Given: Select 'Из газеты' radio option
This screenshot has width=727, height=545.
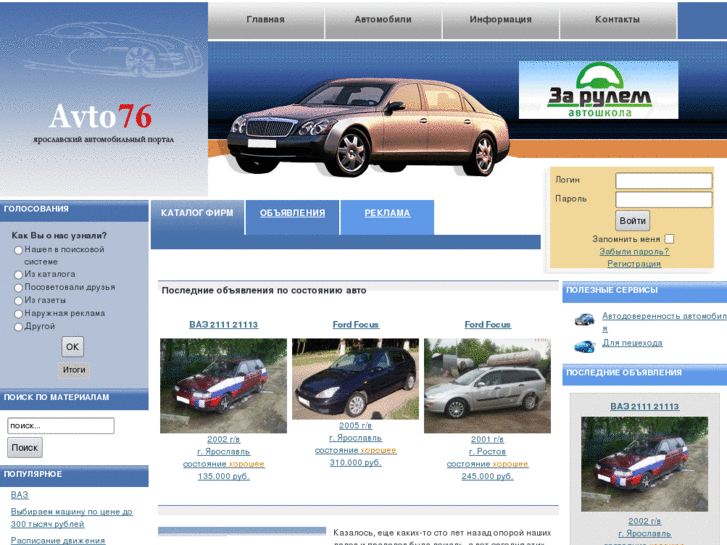Looking at the screenshot, I should click(x=18, y=301).
